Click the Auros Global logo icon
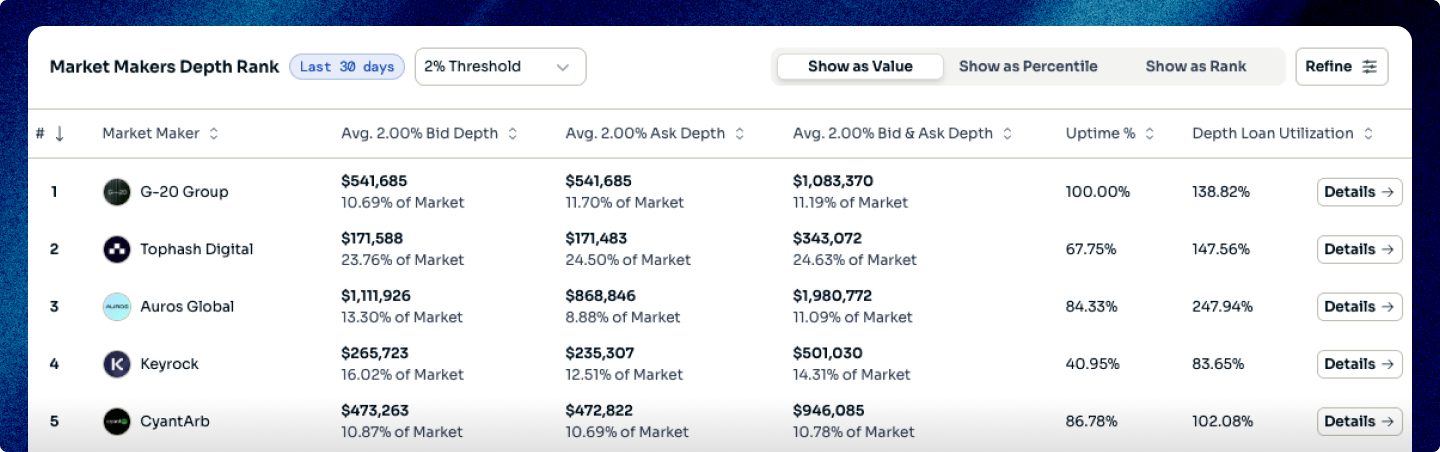 click(117, 307)
